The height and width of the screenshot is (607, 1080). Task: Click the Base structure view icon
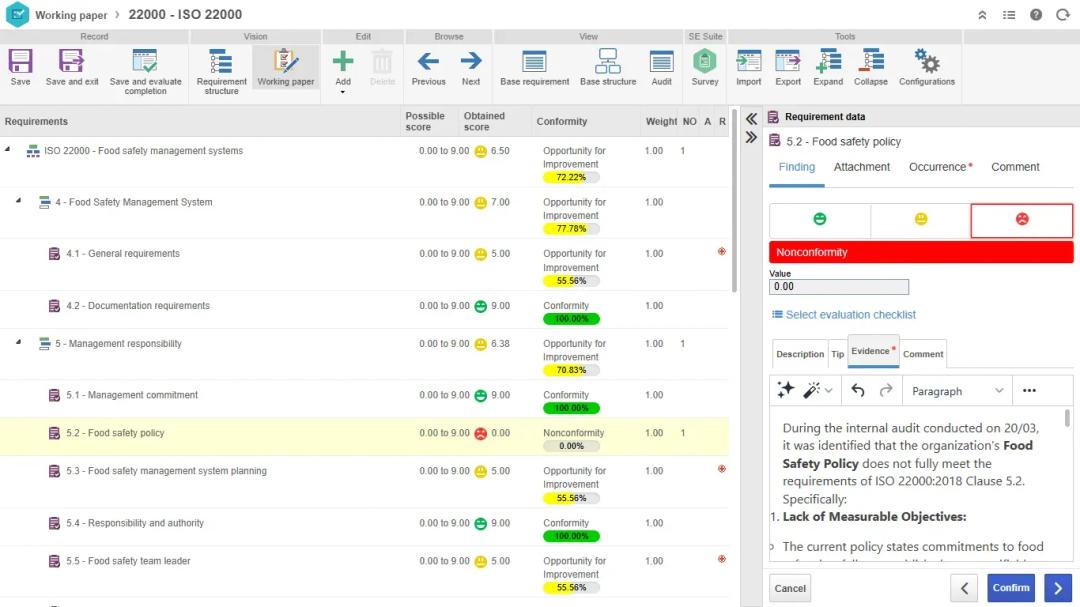coord(607,62)
